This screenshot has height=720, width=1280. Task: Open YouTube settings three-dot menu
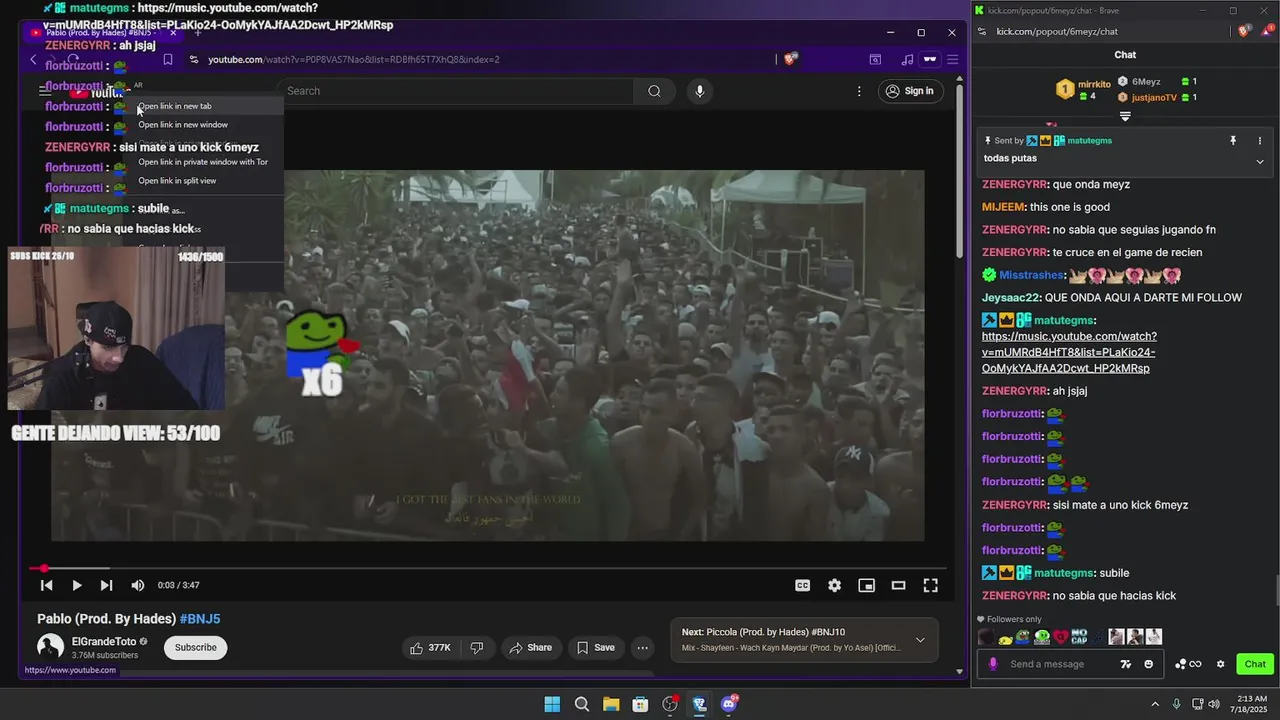(858, 91)
